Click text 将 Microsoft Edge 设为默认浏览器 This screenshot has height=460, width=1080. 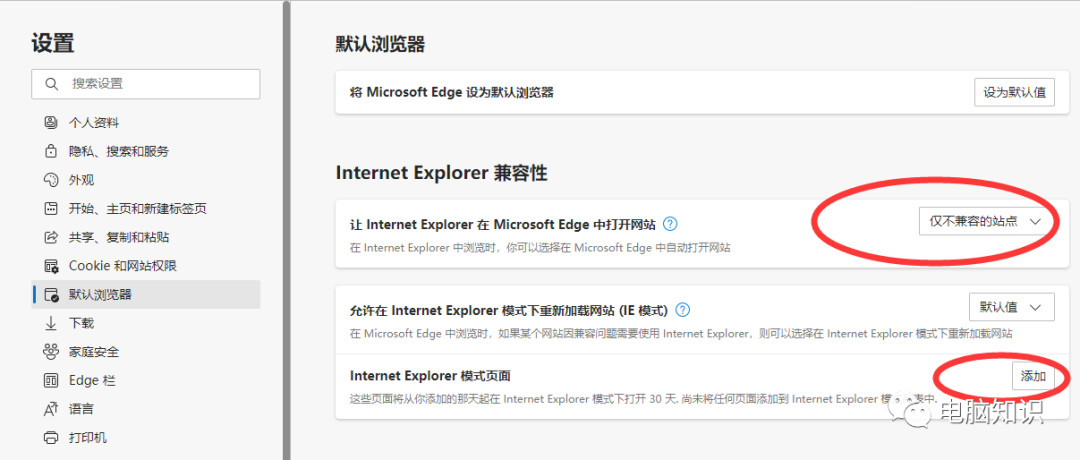click(x=452, y=92)
